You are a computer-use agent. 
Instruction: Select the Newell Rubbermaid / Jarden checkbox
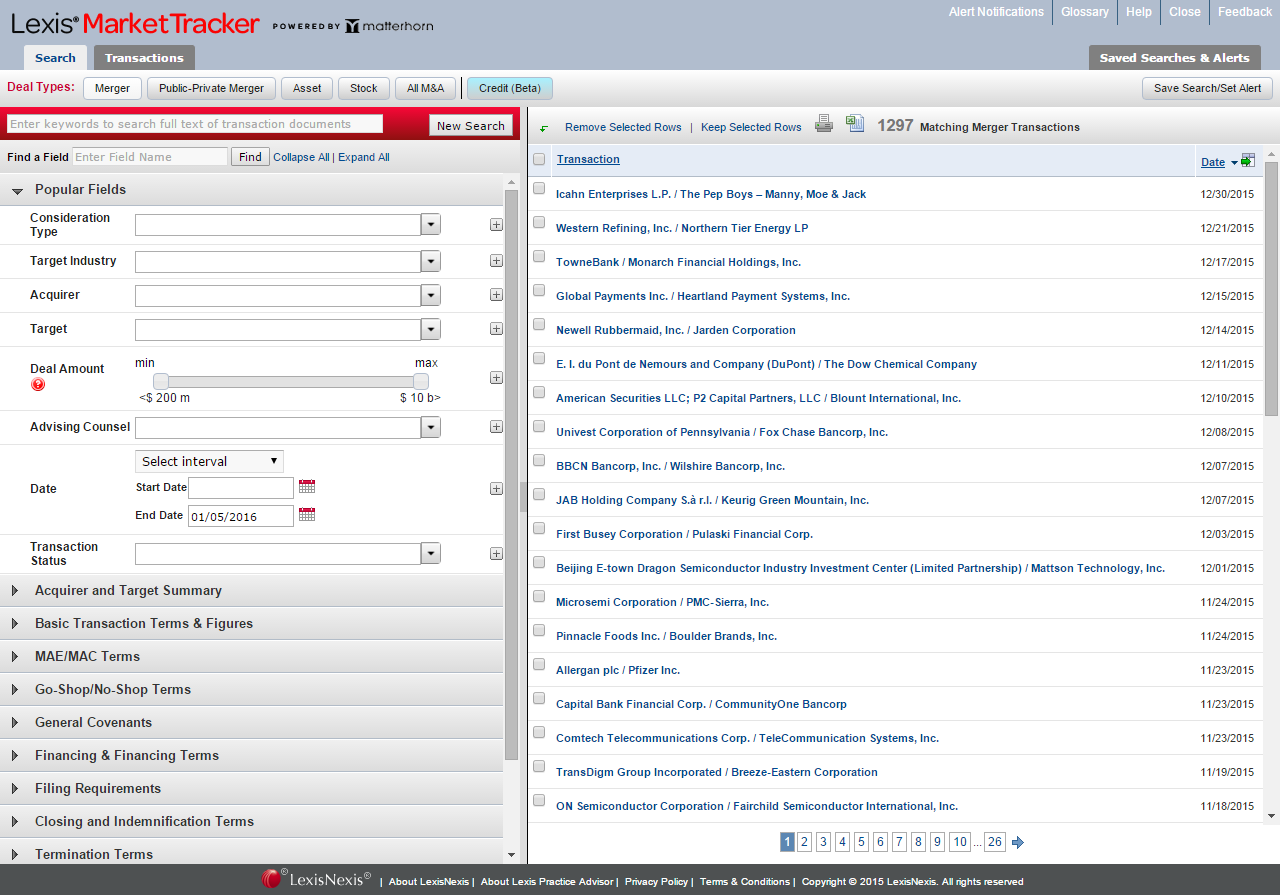539,324
